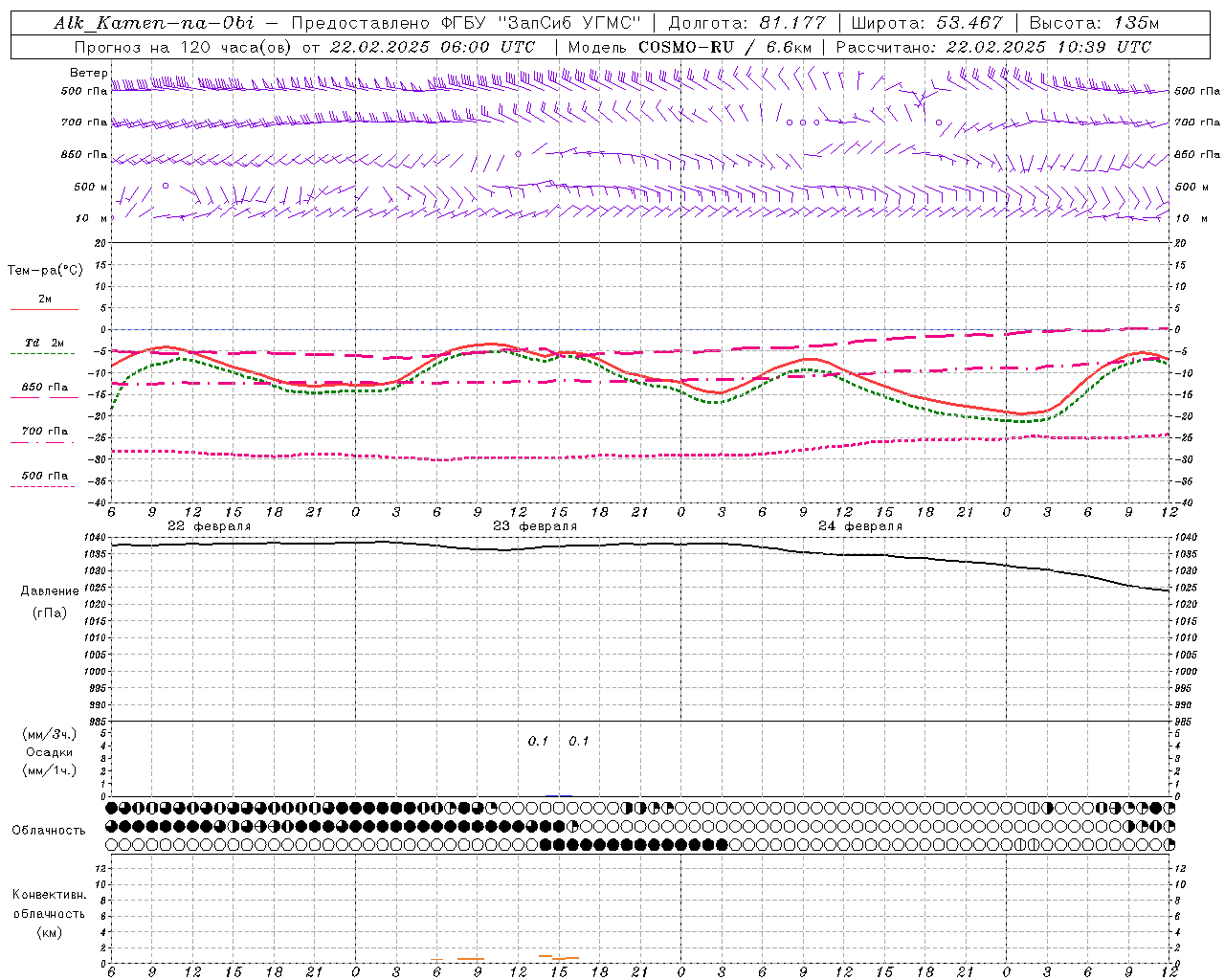Click the 850 гПа temperature legend entry
The width and height of the screenshot is (1225, 980).
[x=45, y=388]
